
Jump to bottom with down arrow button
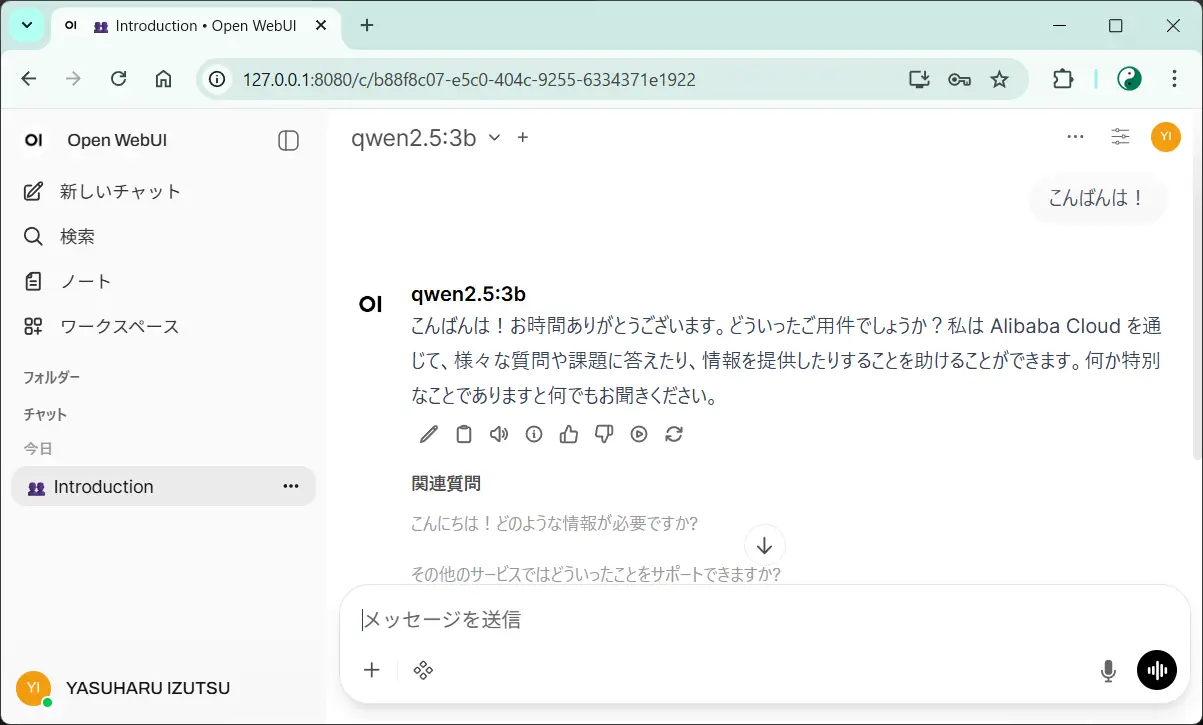click(765, 546)
